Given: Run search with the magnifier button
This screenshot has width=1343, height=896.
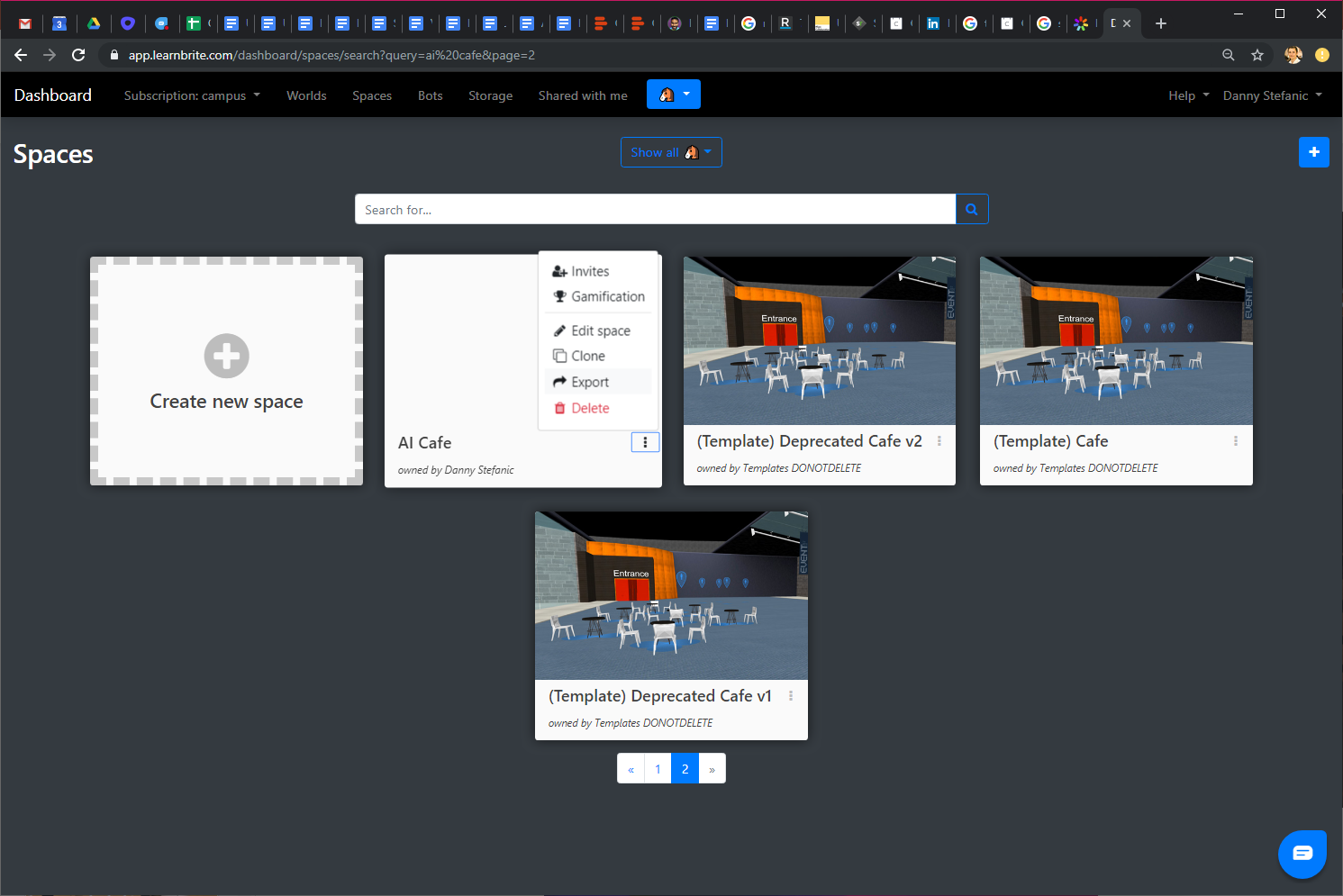Looking at the screenshot, I should click(x=972, y=209).
